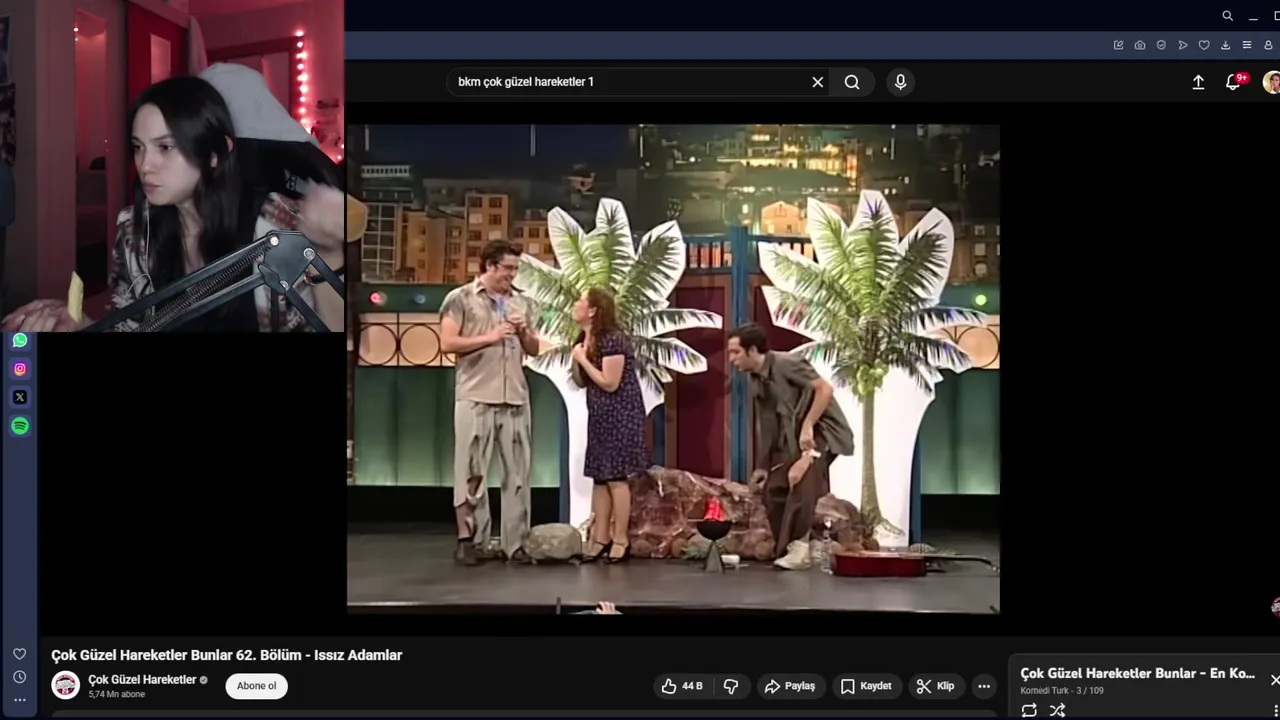
Task: Open the YouTube upload/create icon
Action: (x=1198, y=82)
